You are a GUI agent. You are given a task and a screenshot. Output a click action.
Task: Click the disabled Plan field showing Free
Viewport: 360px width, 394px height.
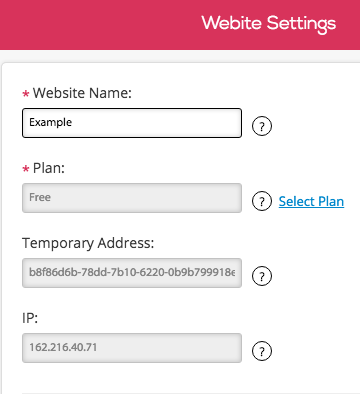click(x=132, y=198)
